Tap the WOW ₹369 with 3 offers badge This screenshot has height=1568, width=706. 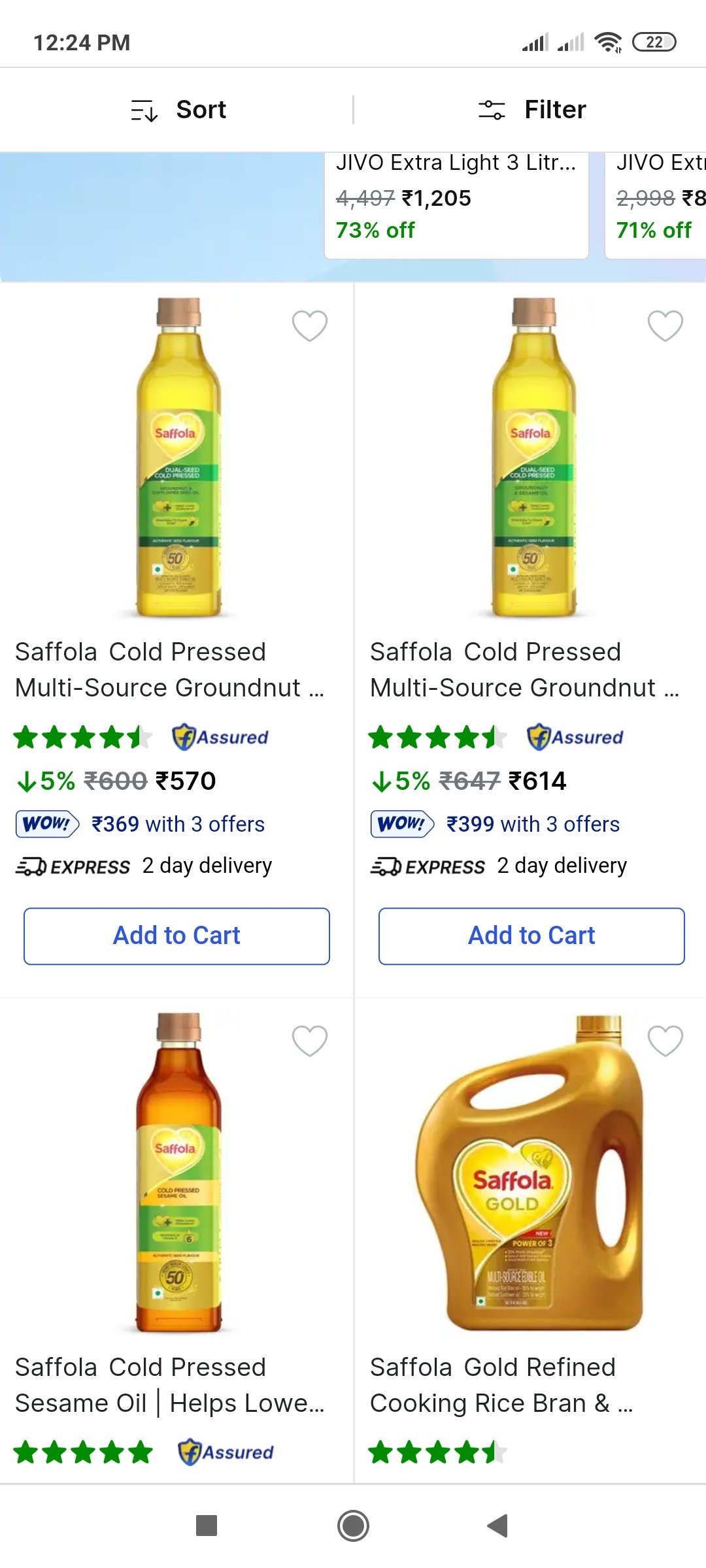tap(140, 824)
